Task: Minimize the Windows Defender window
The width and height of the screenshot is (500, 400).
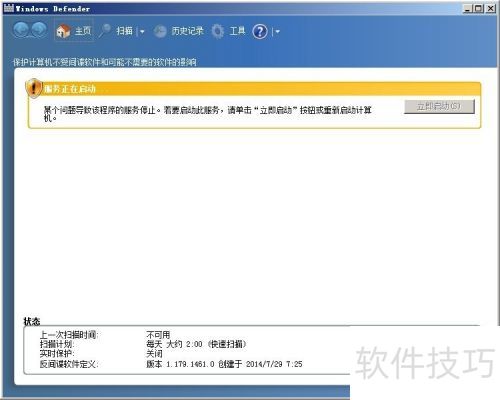Action: [x=468, y=9]
